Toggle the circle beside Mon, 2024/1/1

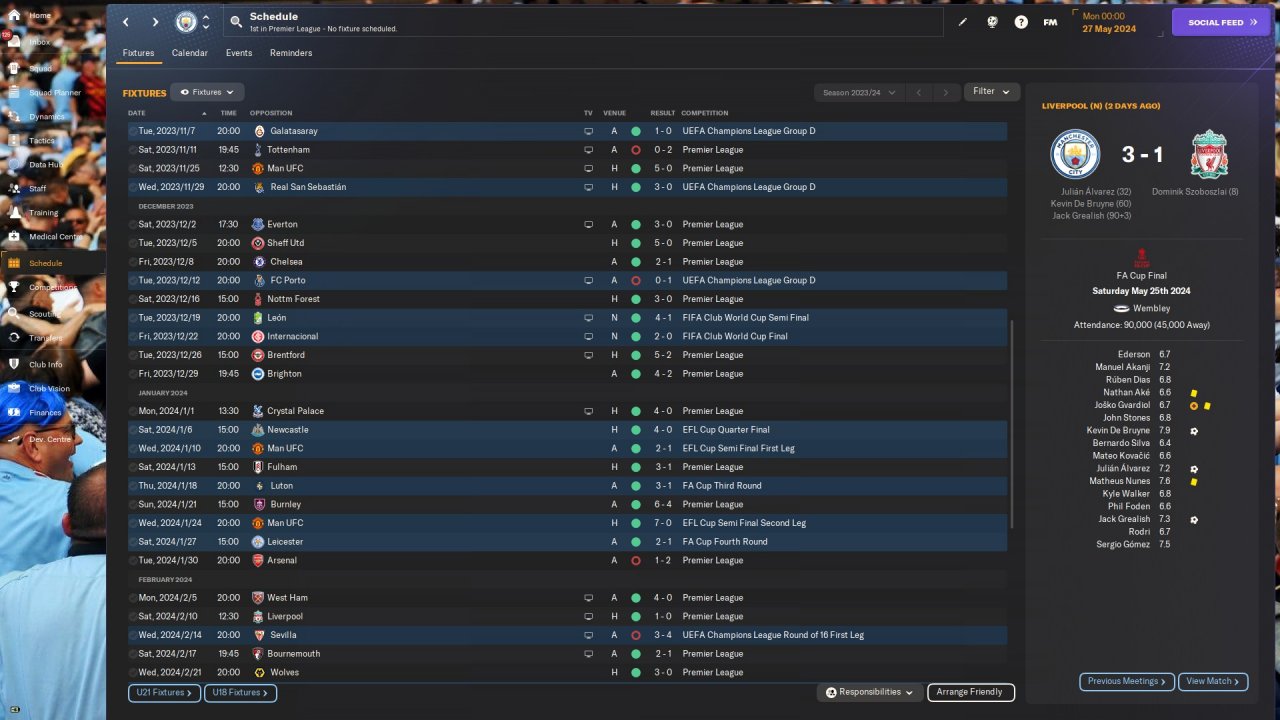pos(133,411)
